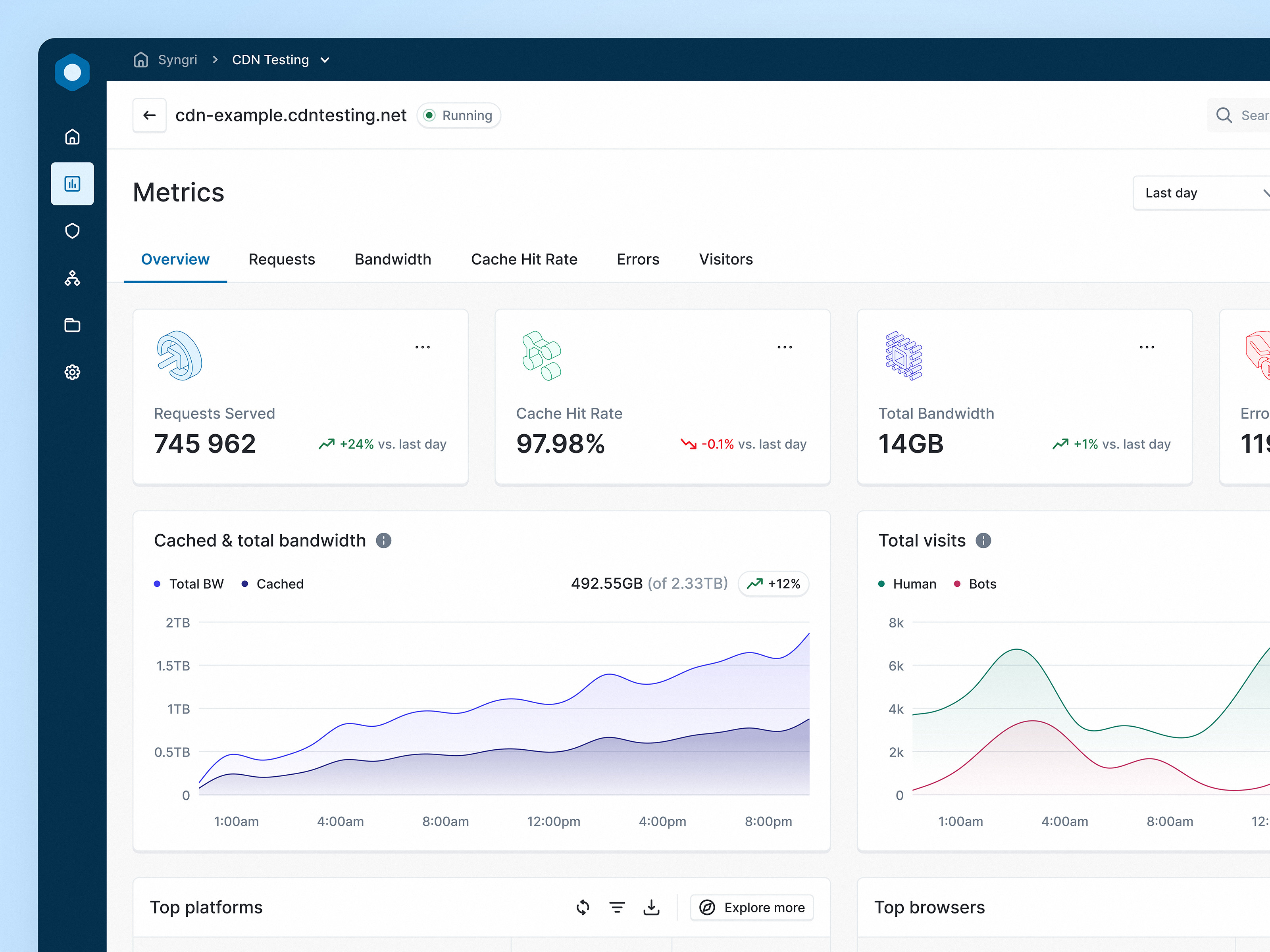
Task: Open the Requests Served card options menu
Action: coord(422,347)
